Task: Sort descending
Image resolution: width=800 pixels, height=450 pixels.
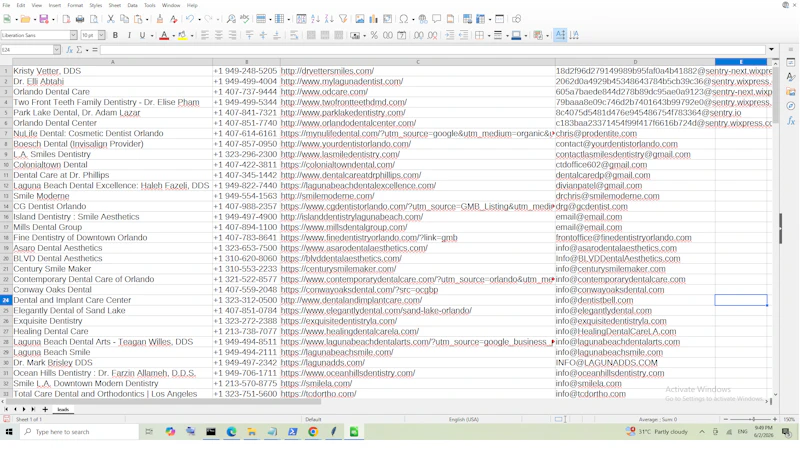Action: [x=329, y=19]
